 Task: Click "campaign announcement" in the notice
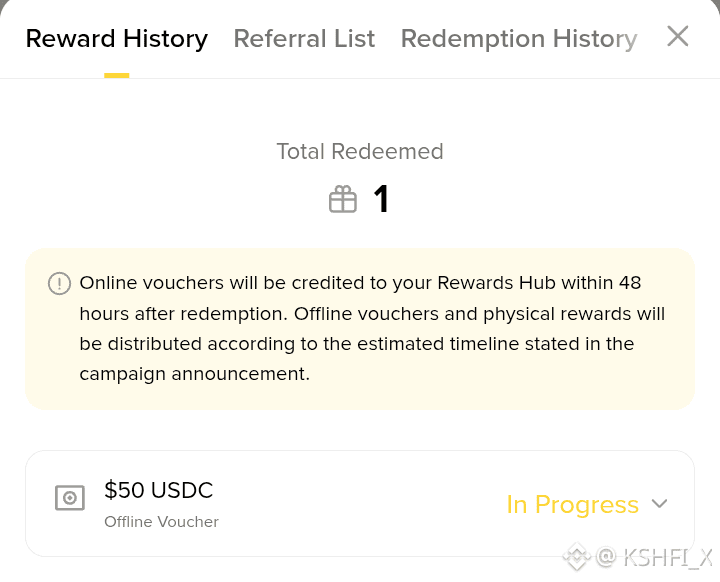(x=194, y=374)
